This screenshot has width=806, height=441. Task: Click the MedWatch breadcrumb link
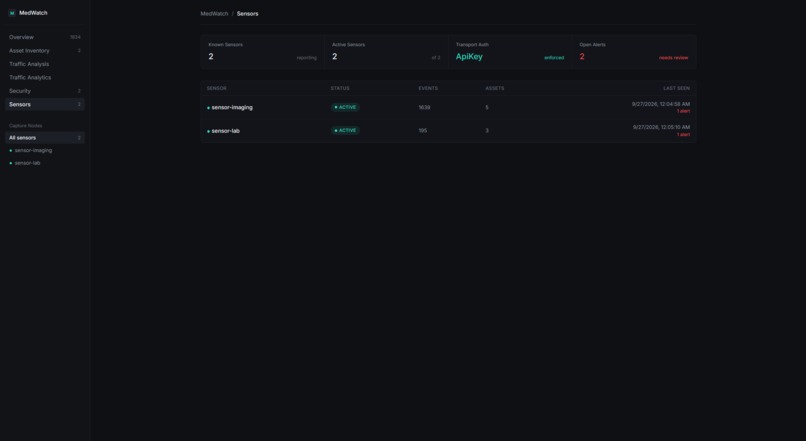(214, 14)
